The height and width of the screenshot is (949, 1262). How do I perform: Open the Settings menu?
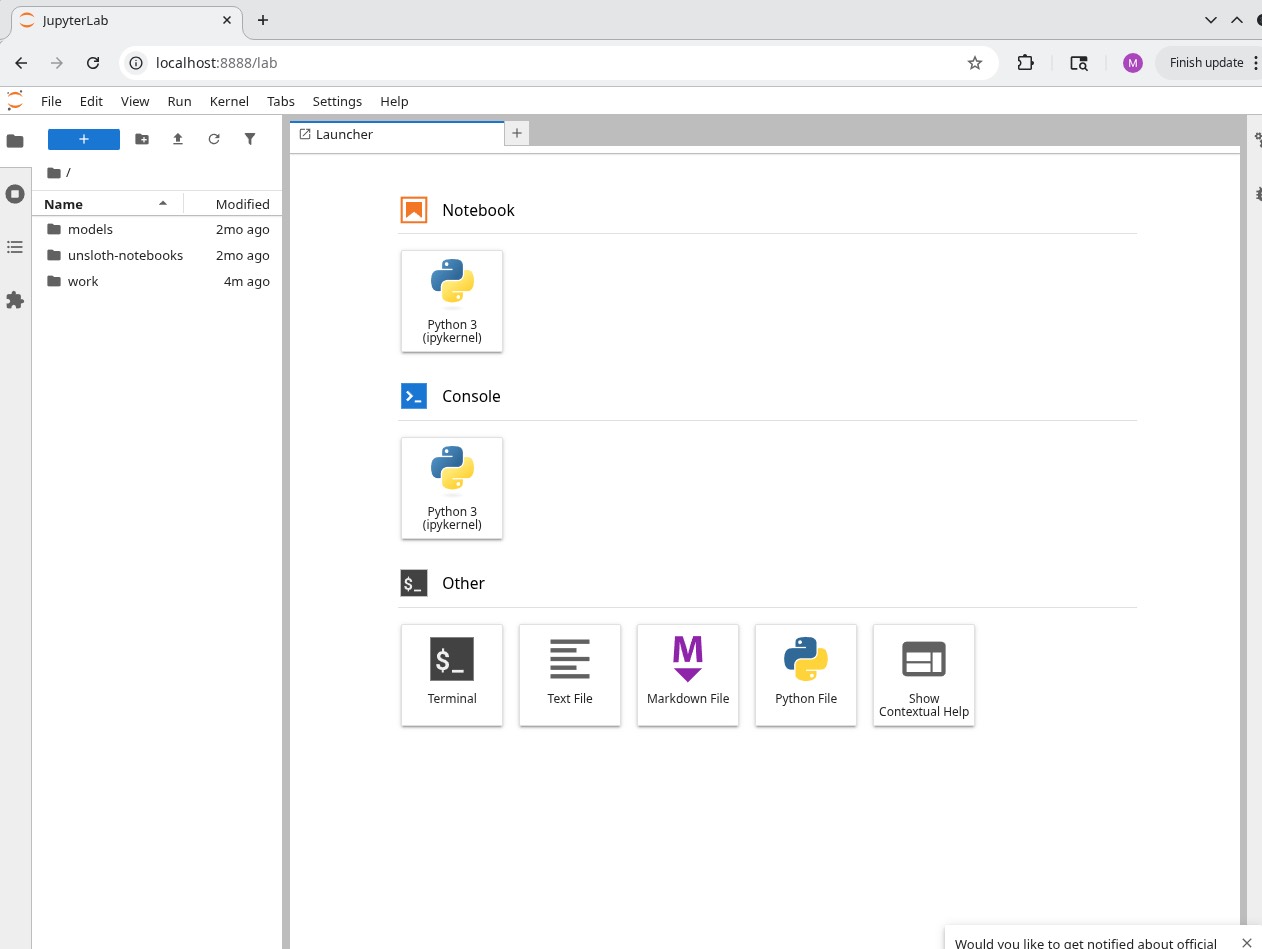click(337, 101)
